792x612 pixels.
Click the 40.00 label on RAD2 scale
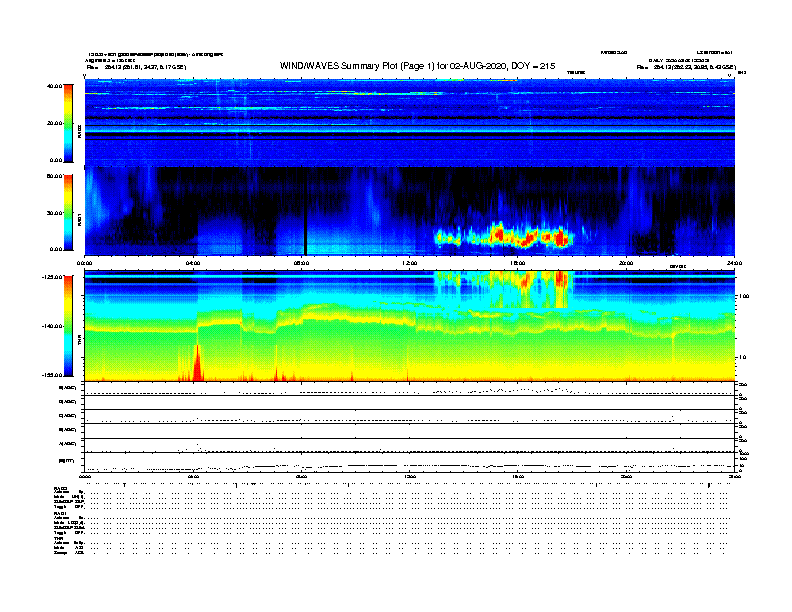click(x=54, y=86)
